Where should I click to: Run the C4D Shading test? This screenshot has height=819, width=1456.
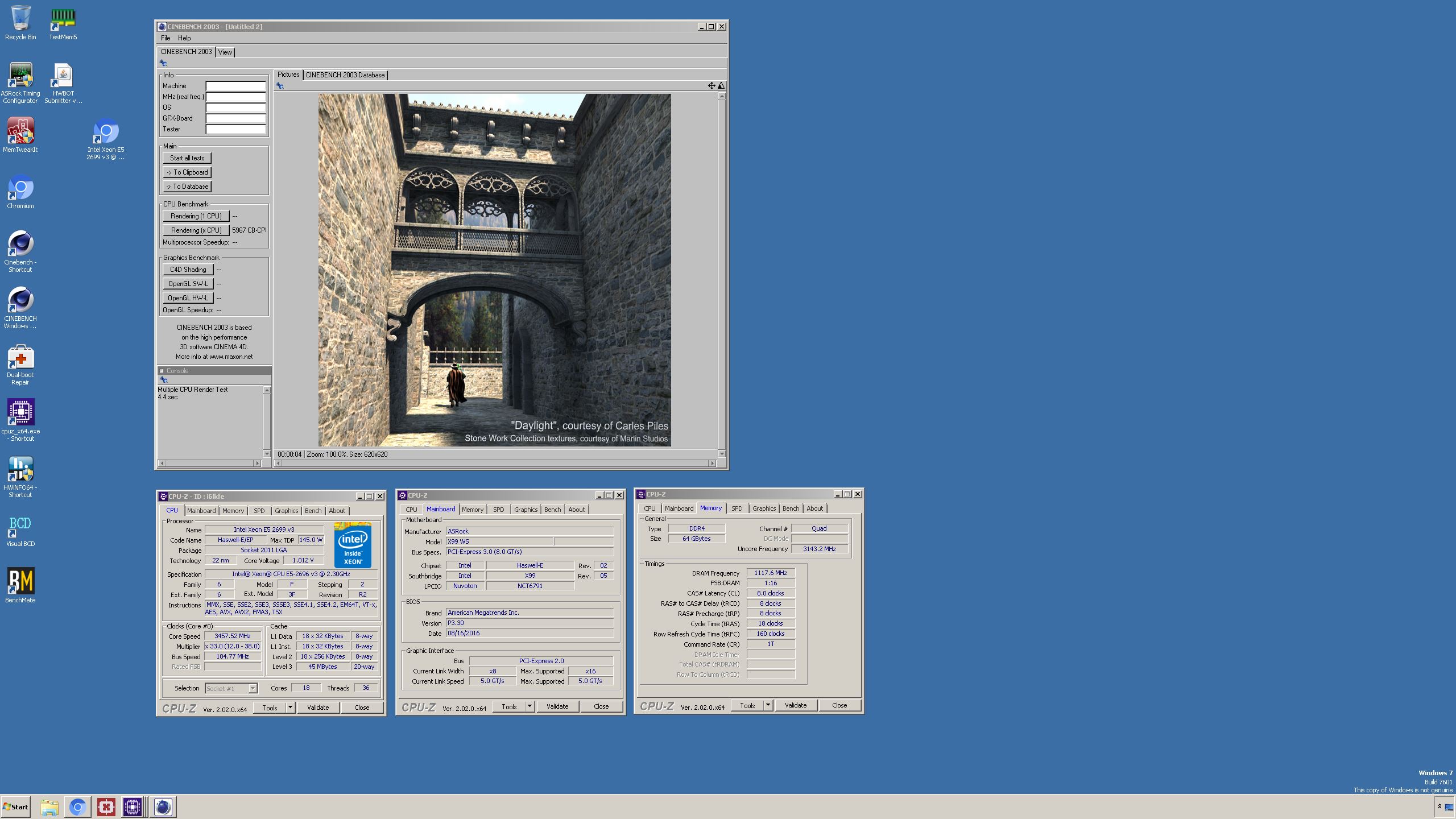coord(188,270)
